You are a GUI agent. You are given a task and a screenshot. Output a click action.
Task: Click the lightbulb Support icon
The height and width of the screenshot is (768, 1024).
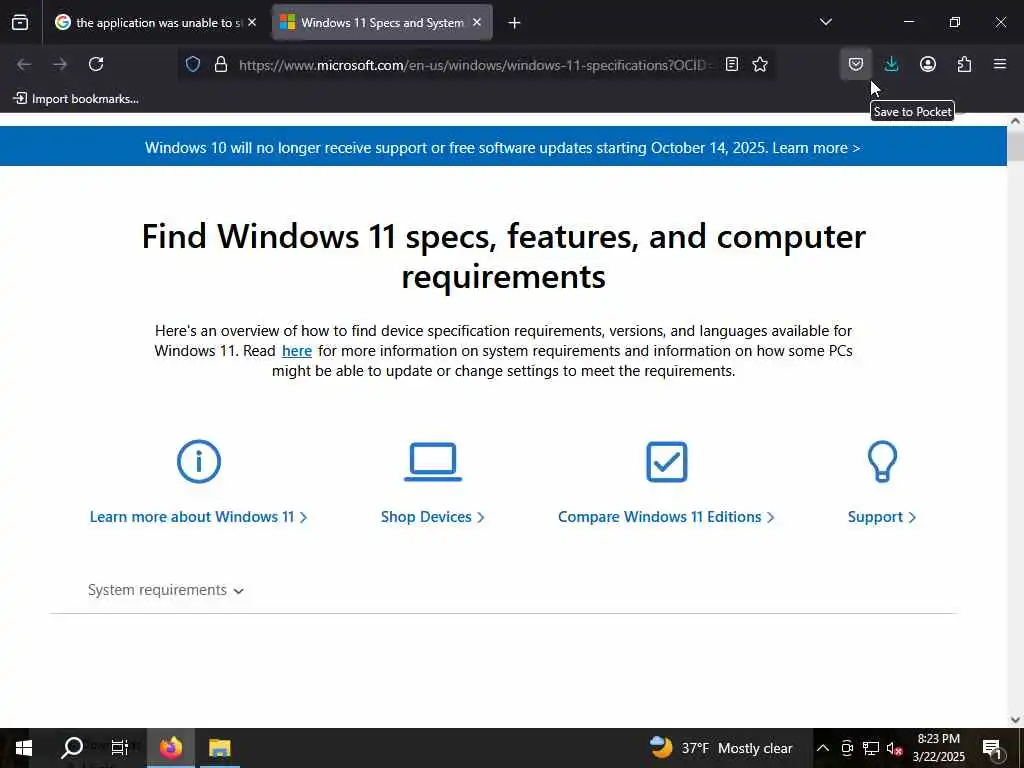882,462
